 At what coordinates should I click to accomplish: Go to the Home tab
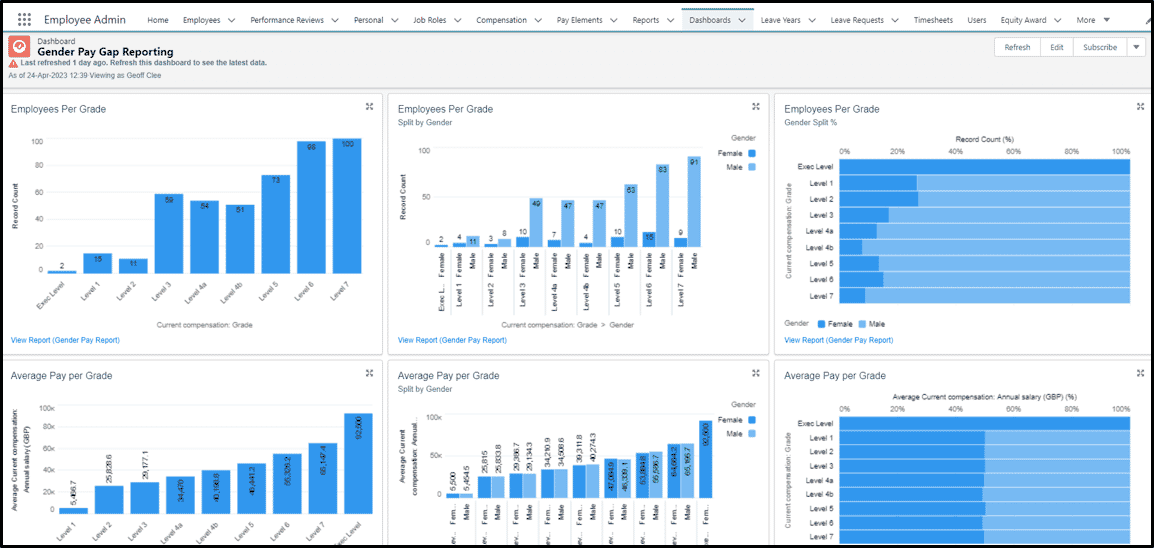click(x=158, y=20)
